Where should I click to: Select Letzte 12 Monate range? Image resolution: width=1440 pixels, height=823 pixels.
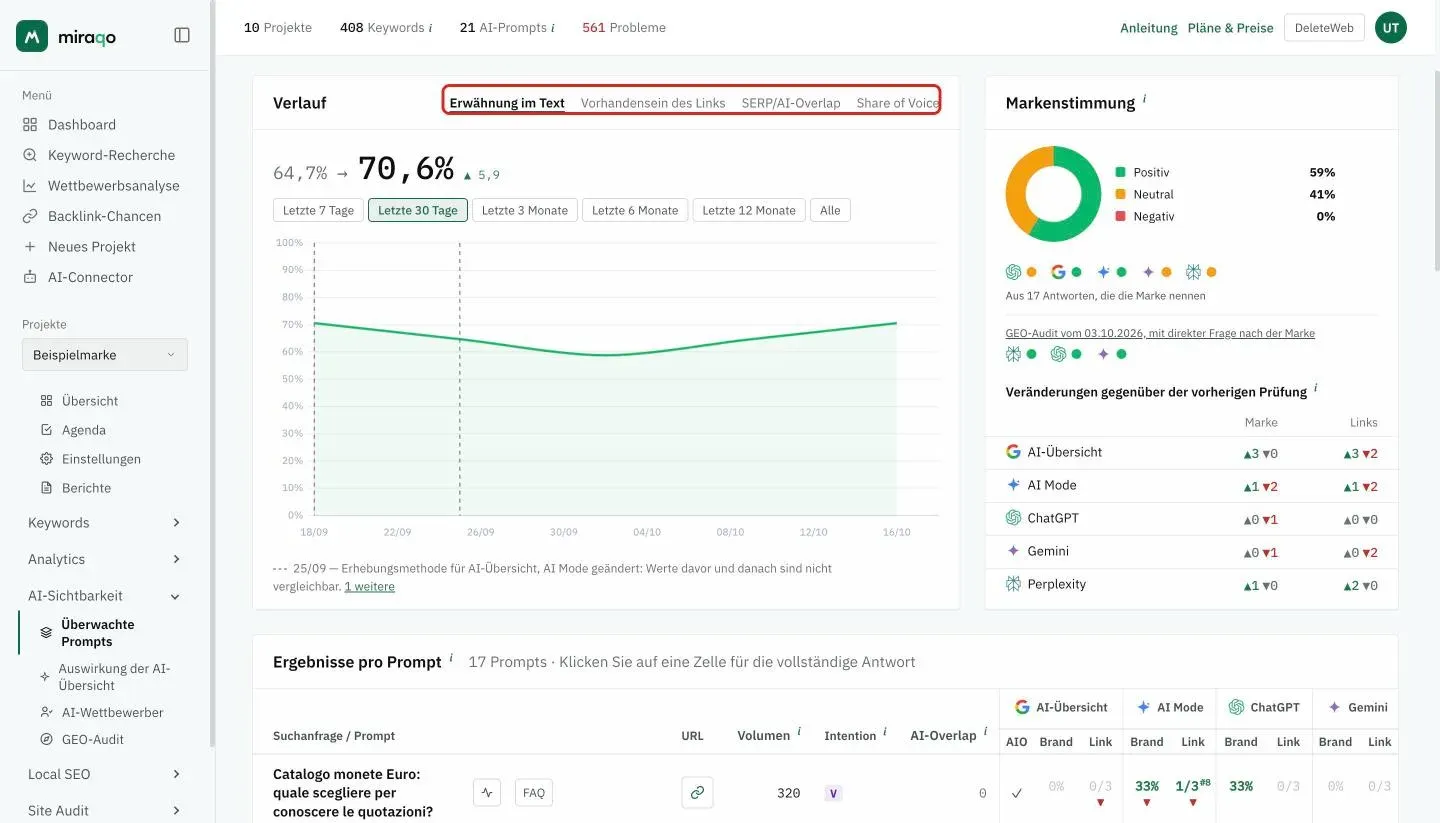click(x=749, y=210)
